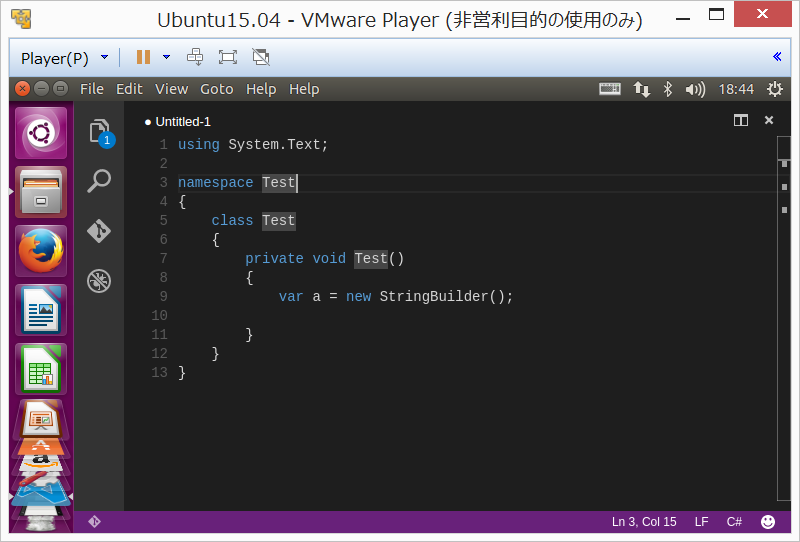Open the Goto menu
This screenshot has height=542, width=800.
pos(216,89)
